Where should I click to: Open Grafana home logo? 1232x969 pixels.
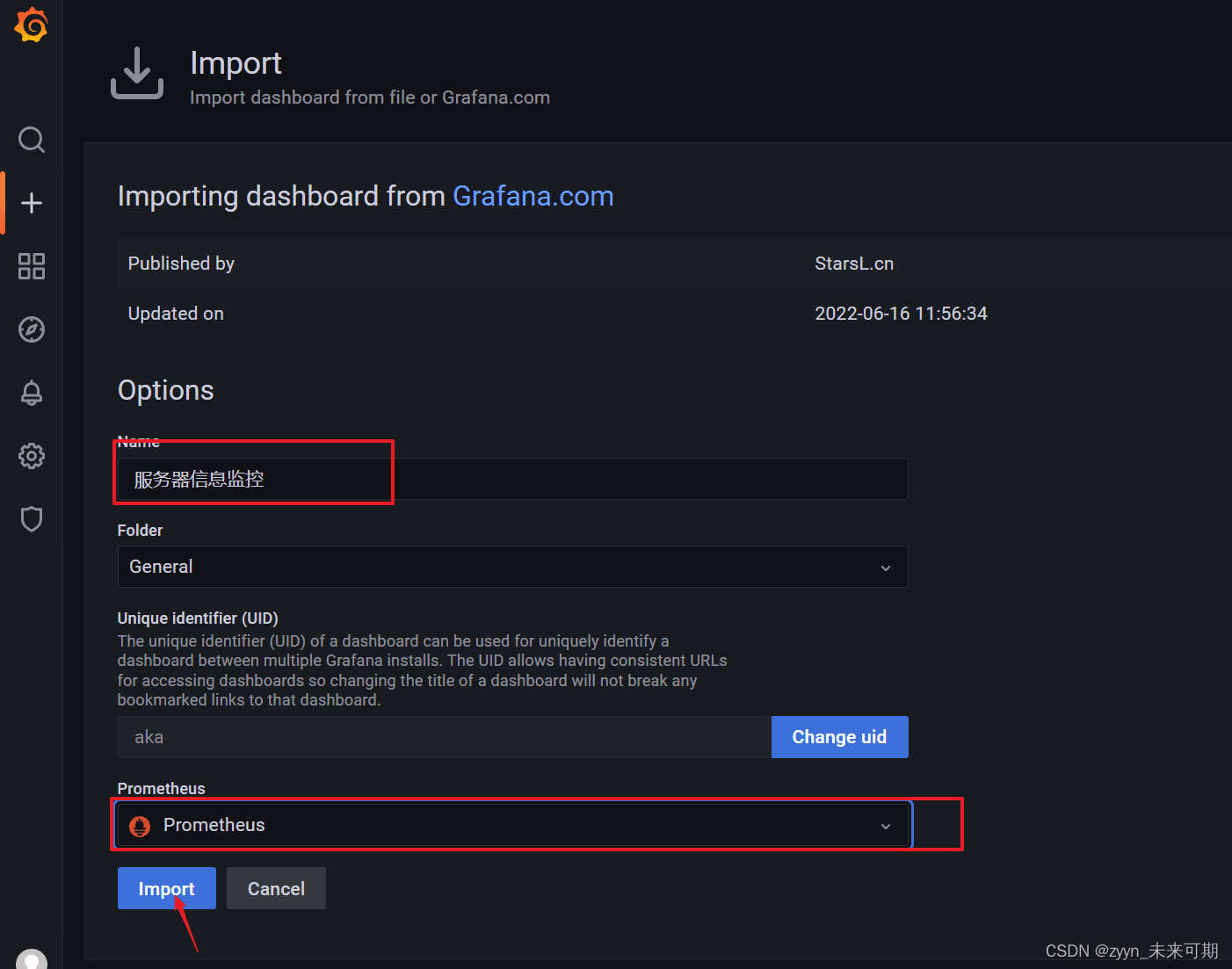point(31,25)
